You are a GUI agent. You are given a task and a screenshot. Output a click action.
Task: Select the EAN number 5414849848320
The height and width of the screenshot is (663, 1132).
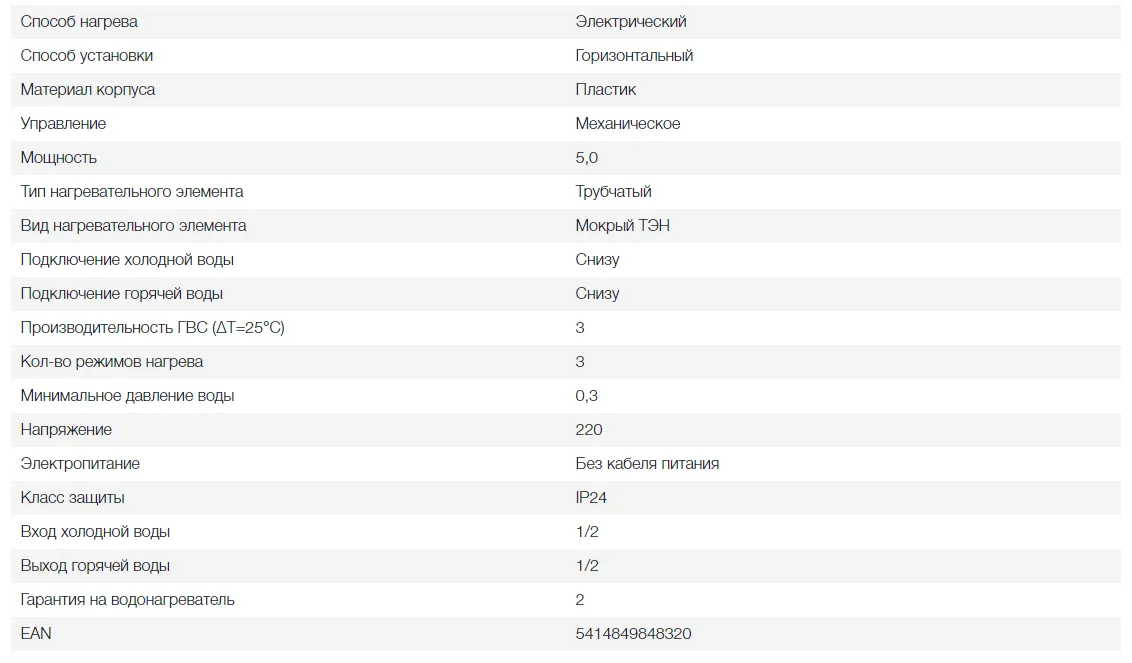[x=633, y=634]
